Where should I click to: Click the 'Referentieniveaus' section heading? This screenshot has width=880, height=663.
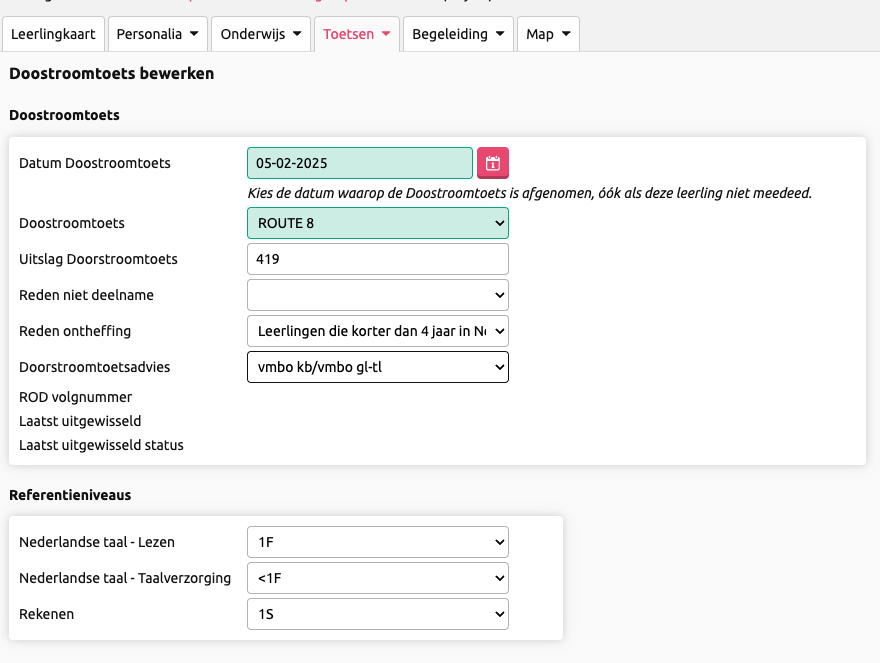(x=70, y=495)
